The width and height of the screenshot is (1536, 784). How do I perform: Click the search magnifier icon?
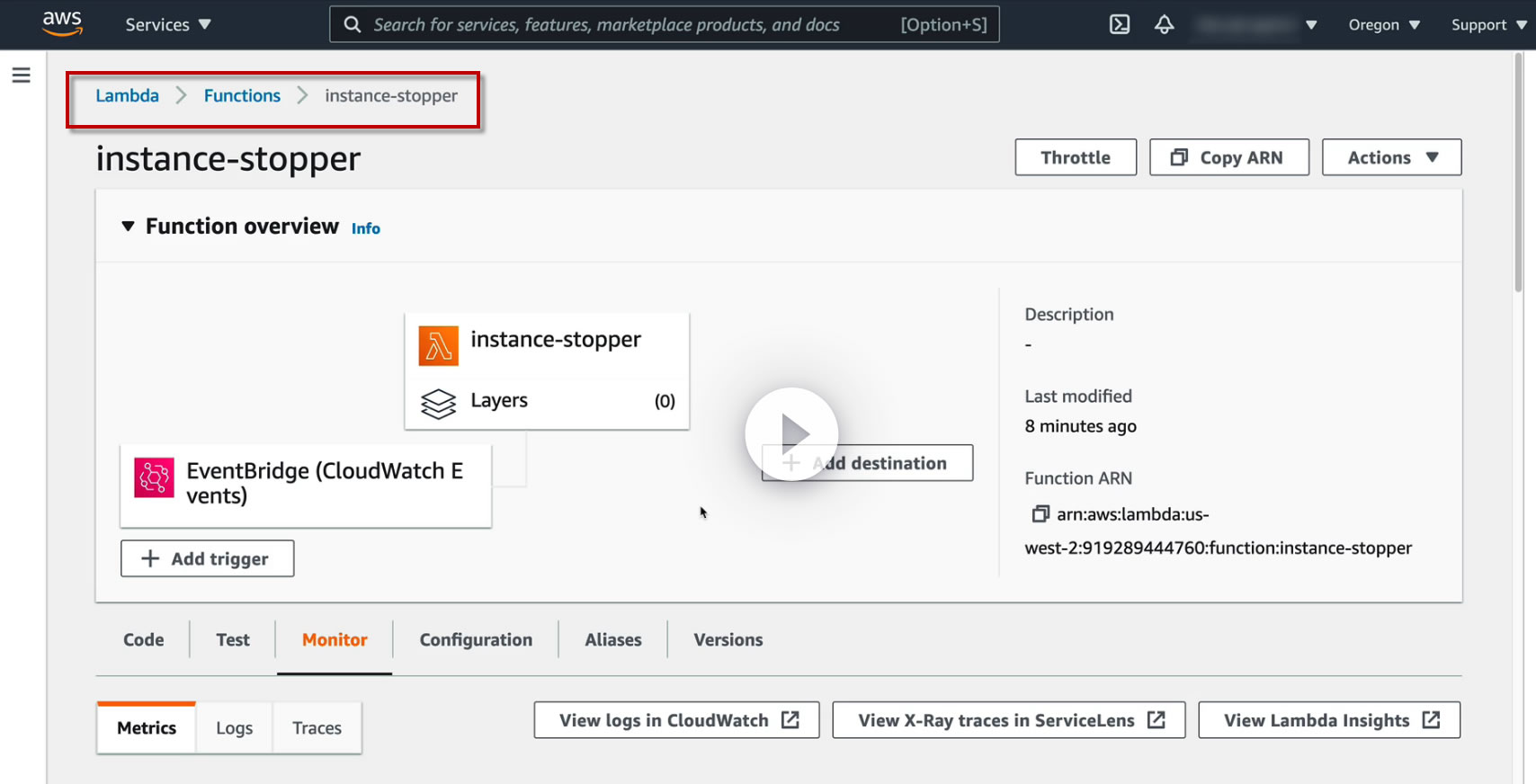click(353, 24)
